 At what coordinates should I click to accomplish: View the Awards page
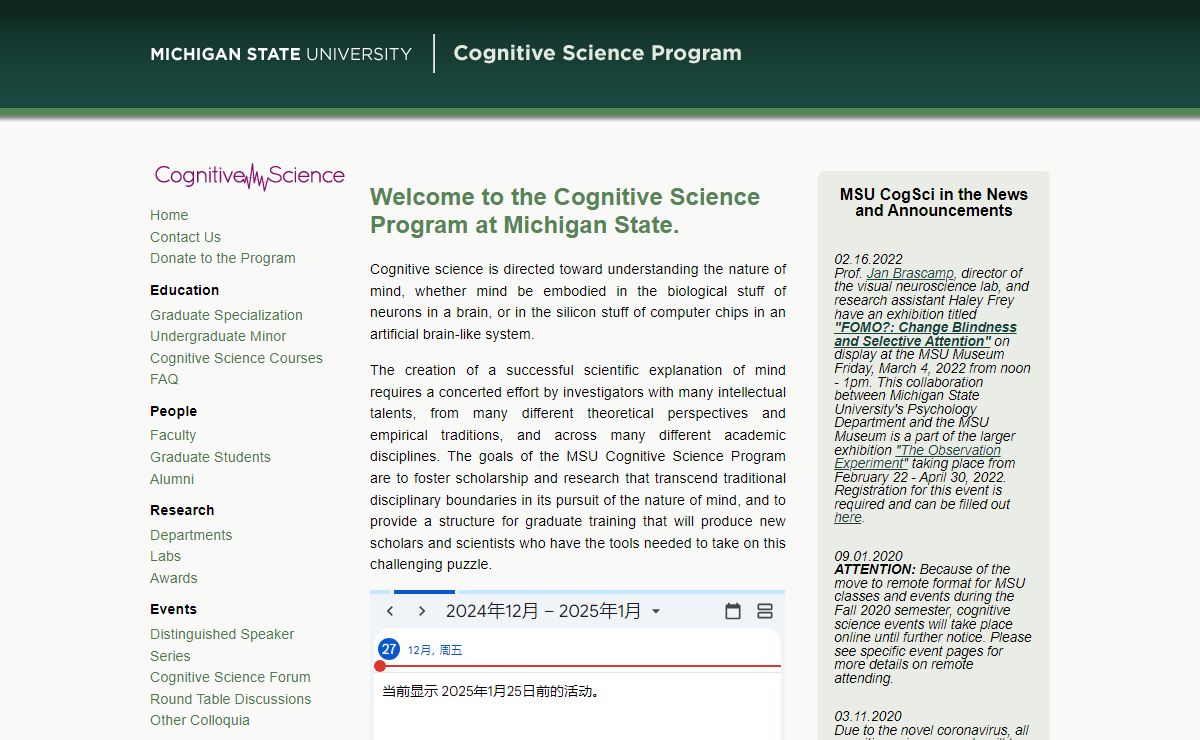point(174,578)
